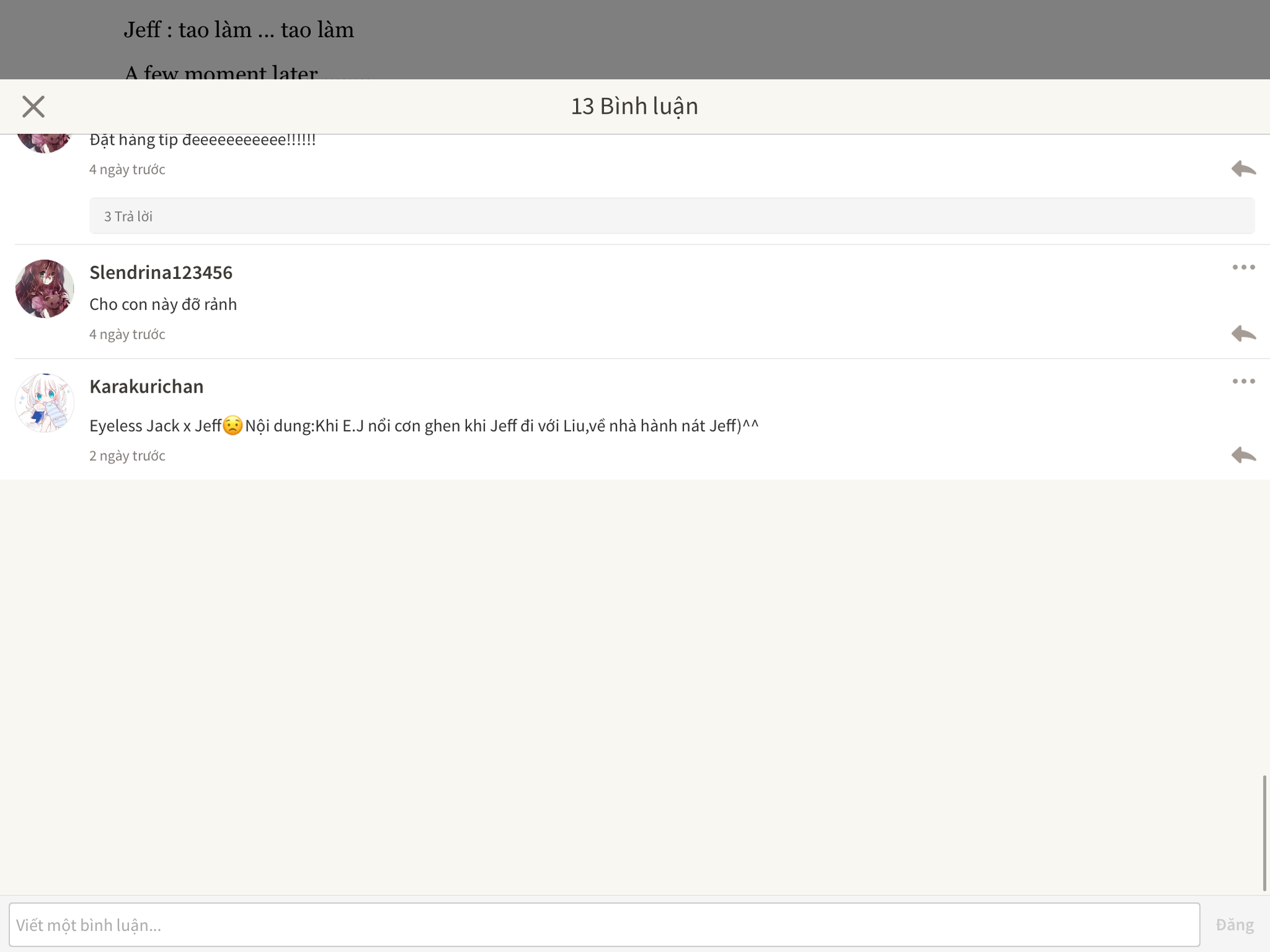Reply to Slendrina123456's "Cho con này" comment
1270x952 pixels.
click(1243, 333)
